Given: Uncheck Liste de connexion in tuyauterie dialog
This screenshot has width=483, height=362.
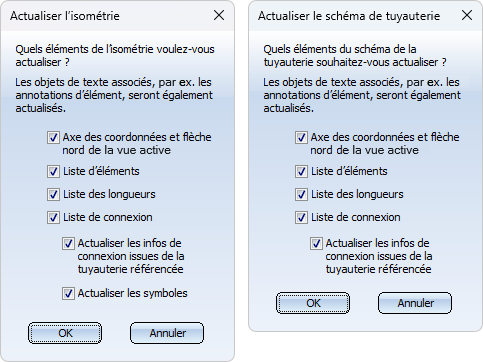Looking at the screenshot, I should click(301, 217).
